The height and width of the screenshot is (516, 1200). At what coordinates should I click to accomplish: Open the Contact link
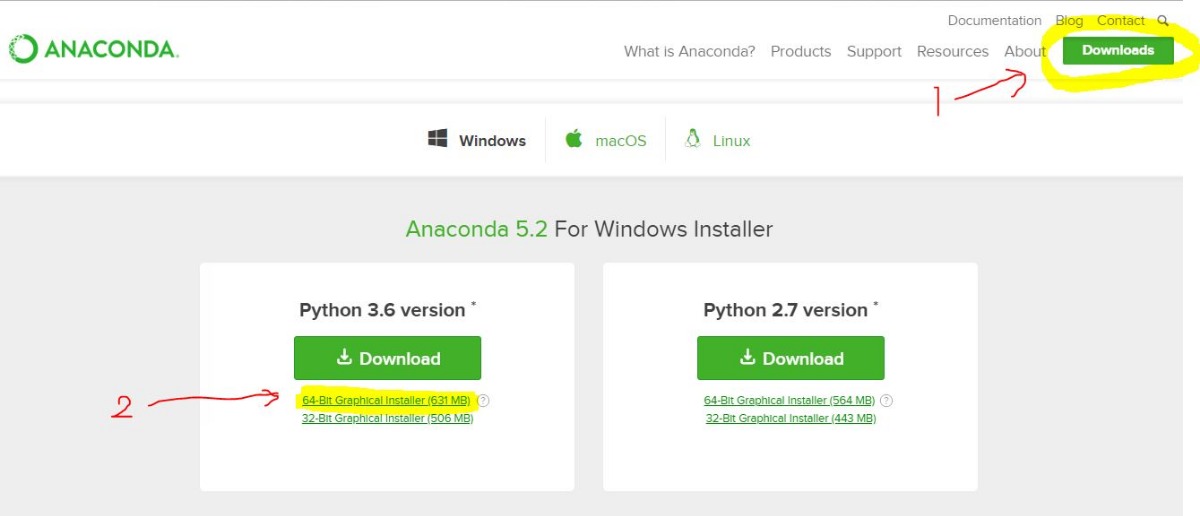point(1121,21)
